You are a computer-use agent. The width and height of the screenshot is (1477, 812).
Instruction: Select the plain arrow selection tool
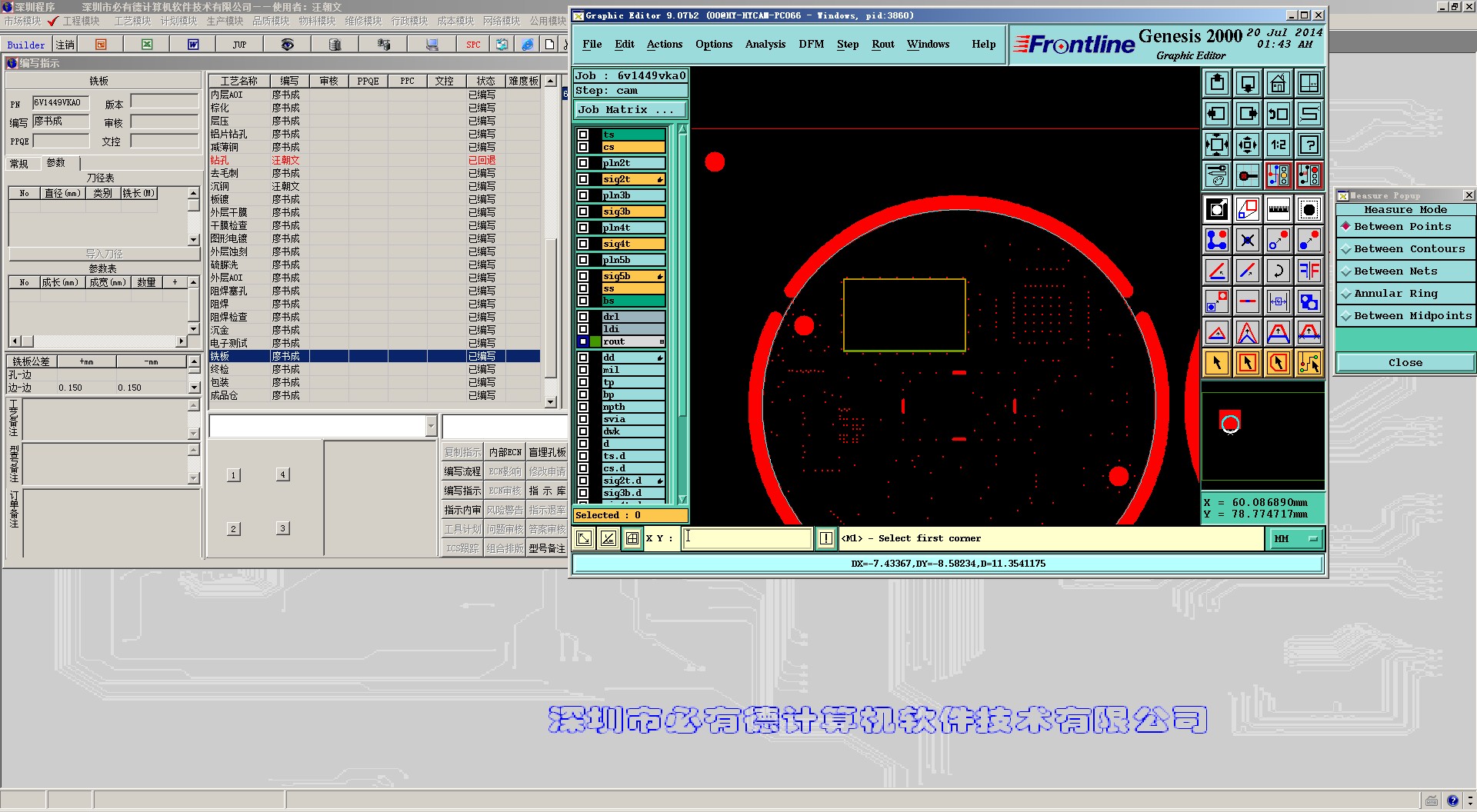point(1217,363)
